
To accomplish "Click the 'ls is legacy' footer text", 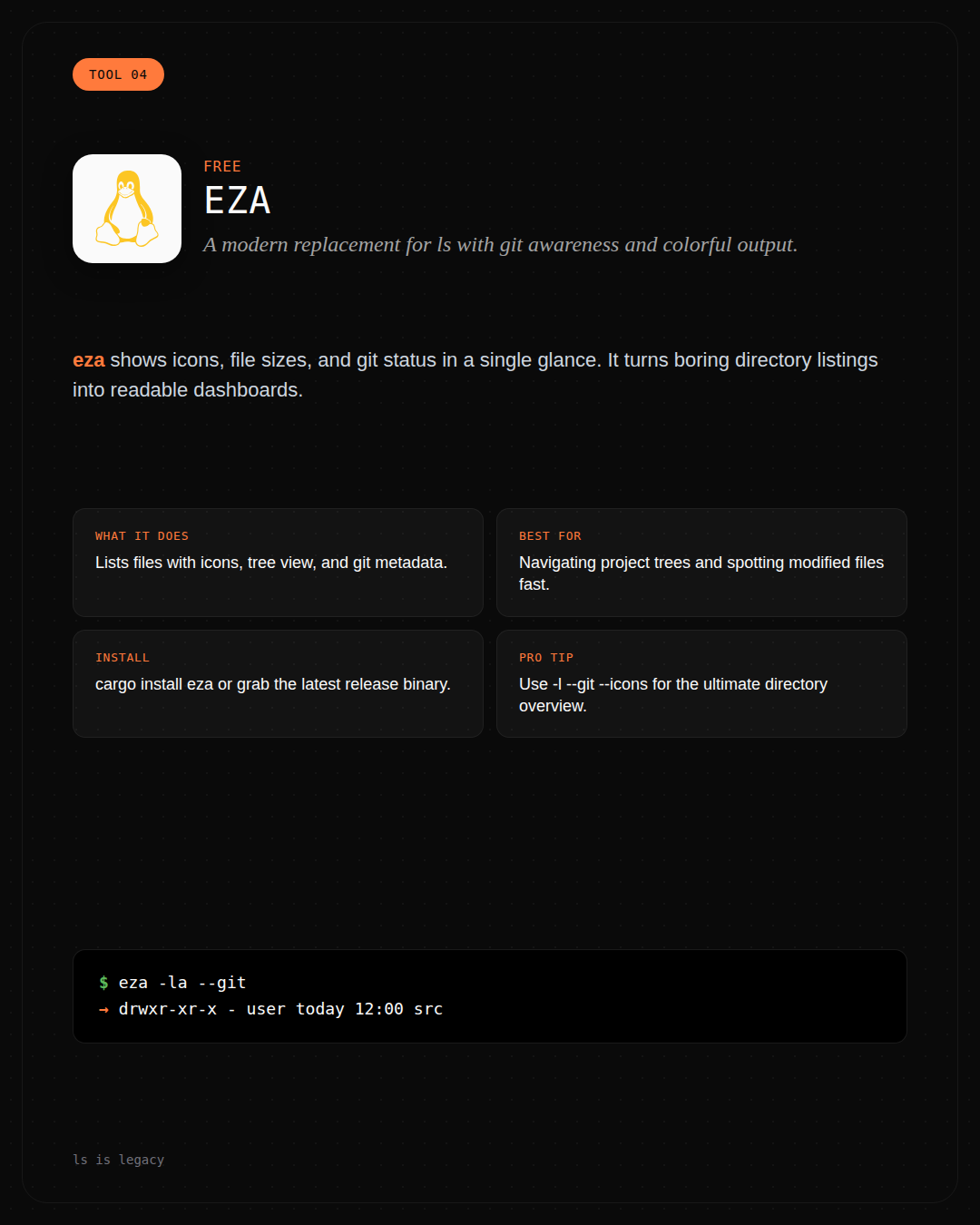I will pos(119,1160).
